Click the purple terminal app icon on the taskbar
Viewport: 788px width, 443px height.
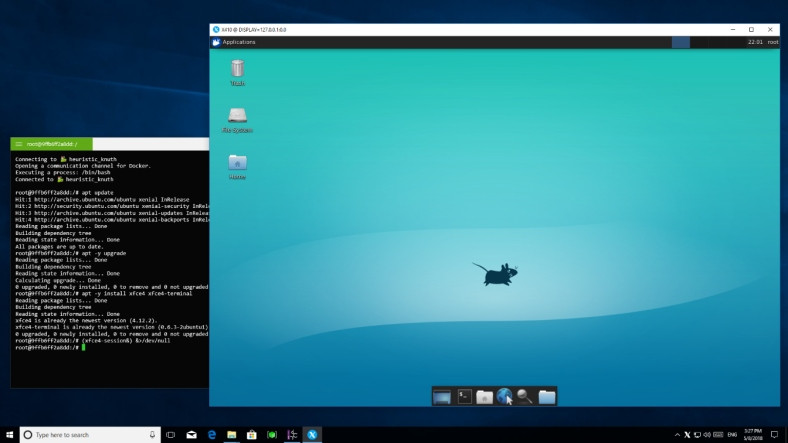[292, 434]
